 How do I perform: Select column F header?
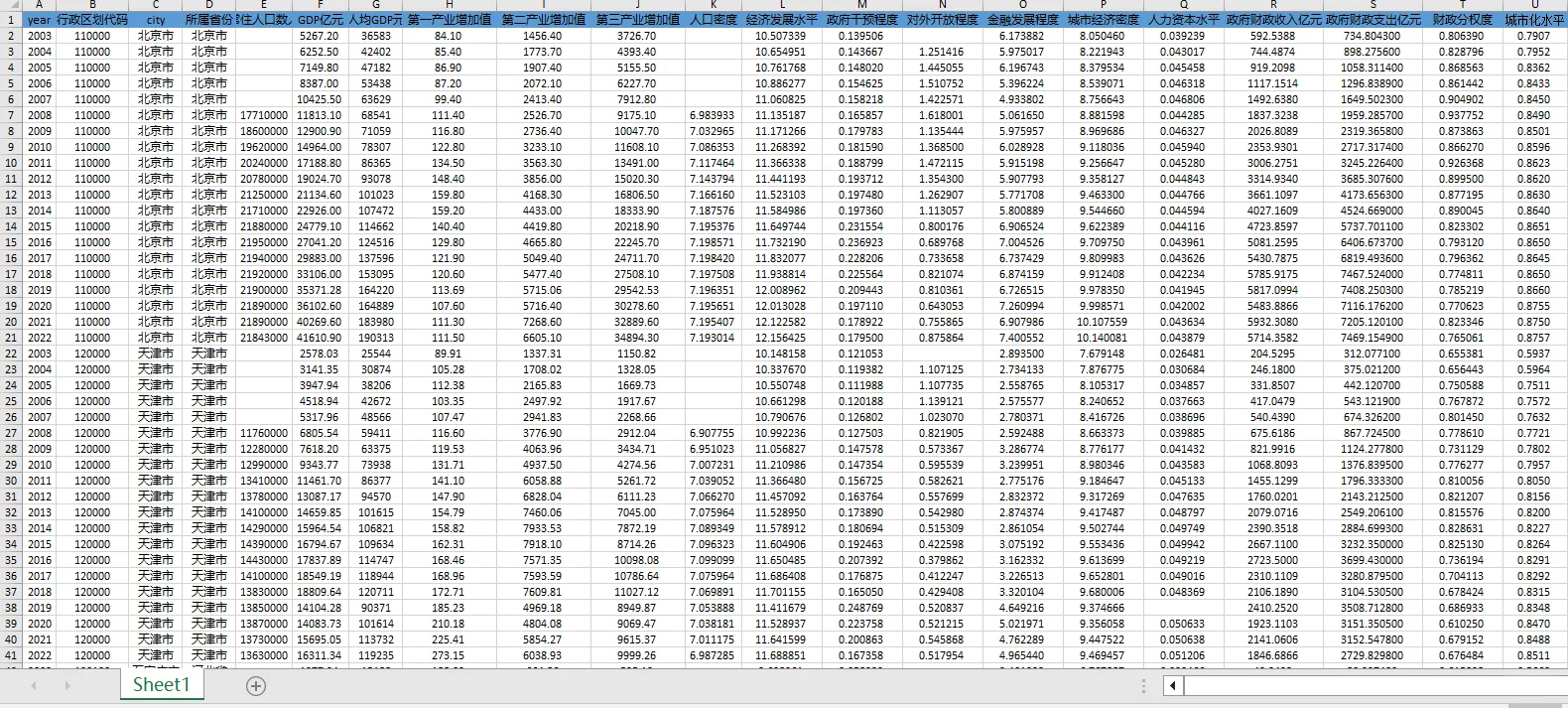tap(320, 5)
